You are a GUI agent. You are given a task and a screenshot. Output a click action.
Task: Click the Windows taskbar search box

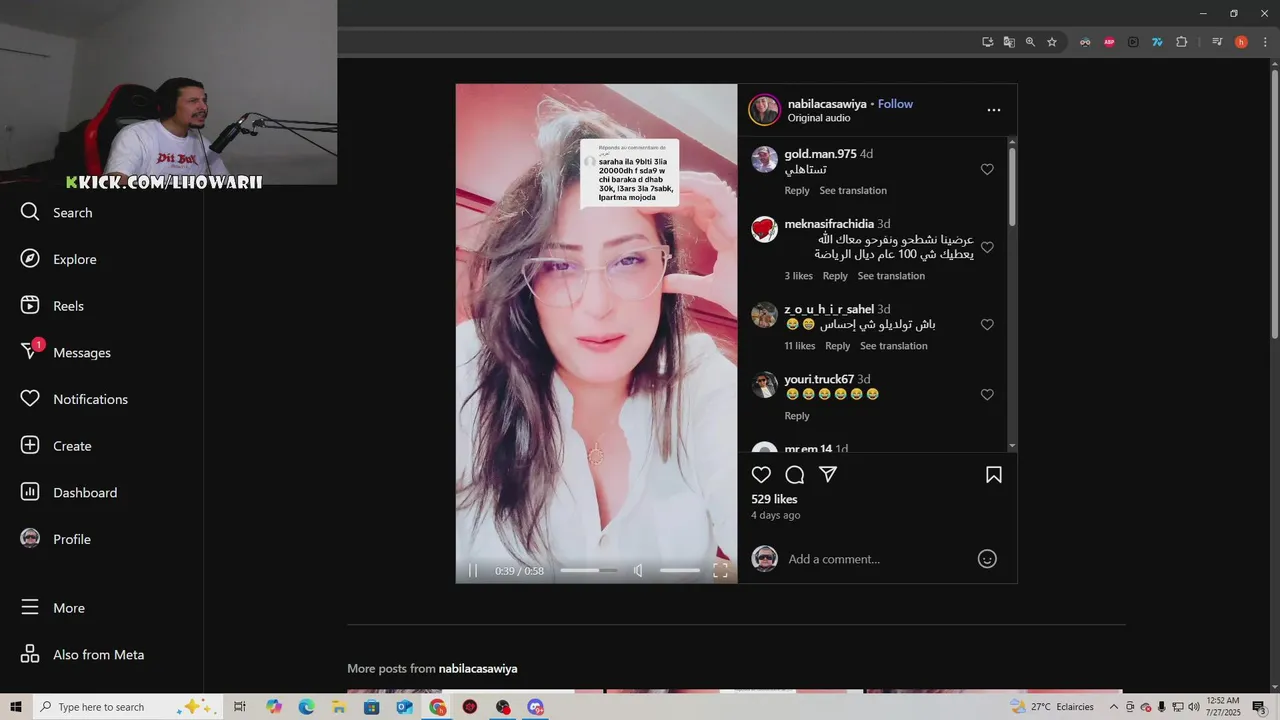coord(128,707)
